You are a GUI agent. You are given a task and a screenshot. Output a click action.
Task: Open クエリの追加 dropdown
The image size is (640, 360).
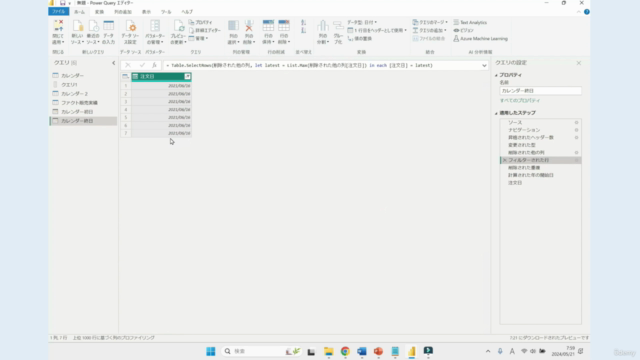coord(429,30)
